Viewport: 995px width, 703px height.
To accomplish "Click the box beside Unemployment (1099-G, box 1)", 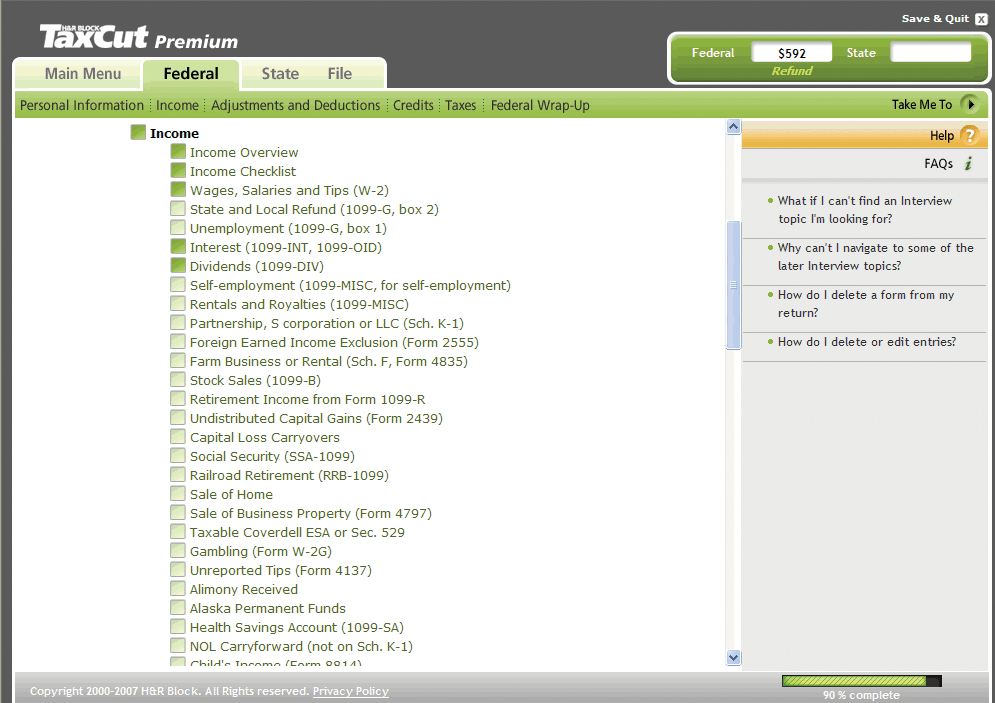I will (178, 227).
